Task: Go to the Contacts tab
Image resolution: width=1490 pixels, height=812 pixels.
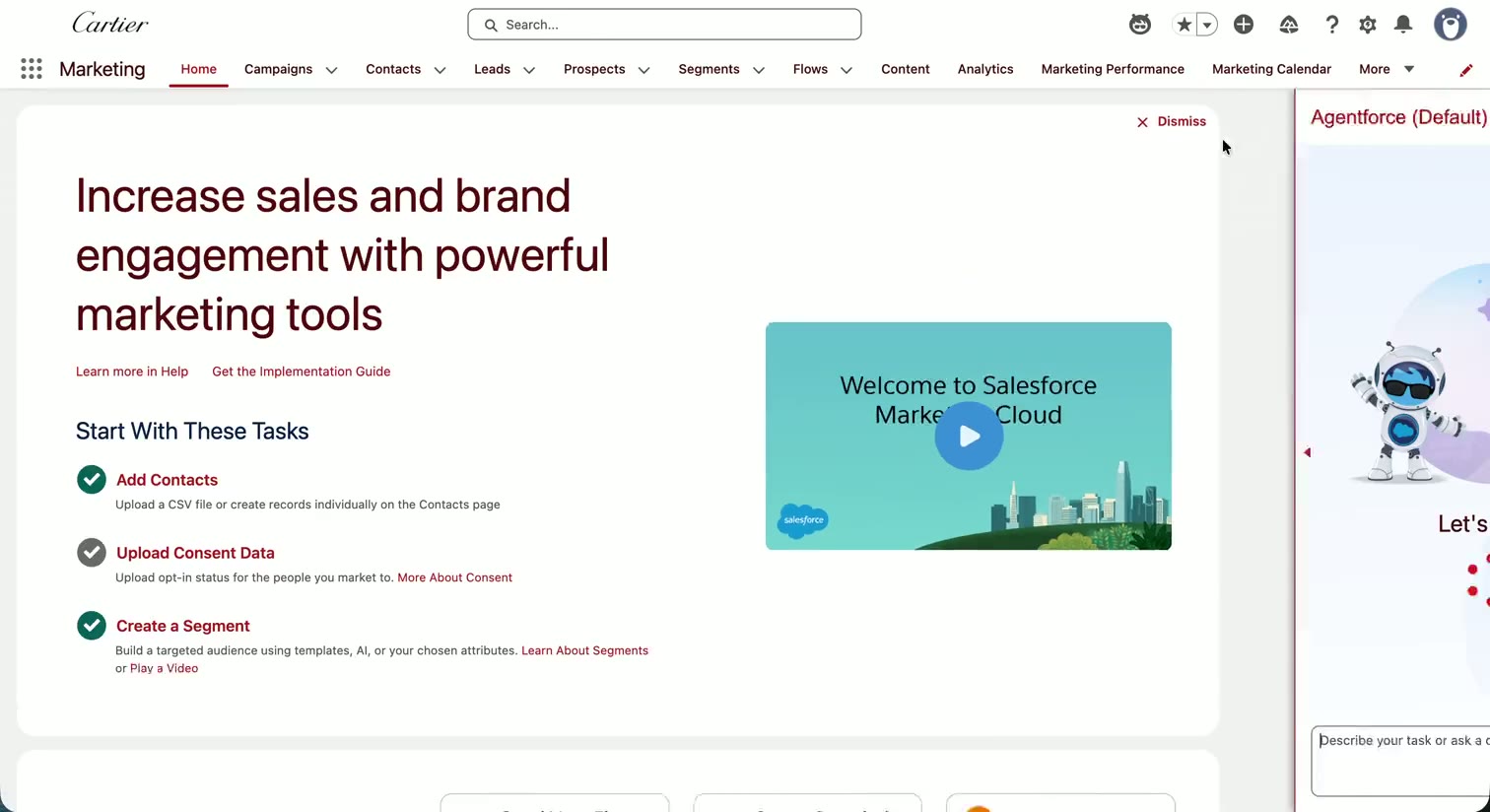Action: (393, 69)
